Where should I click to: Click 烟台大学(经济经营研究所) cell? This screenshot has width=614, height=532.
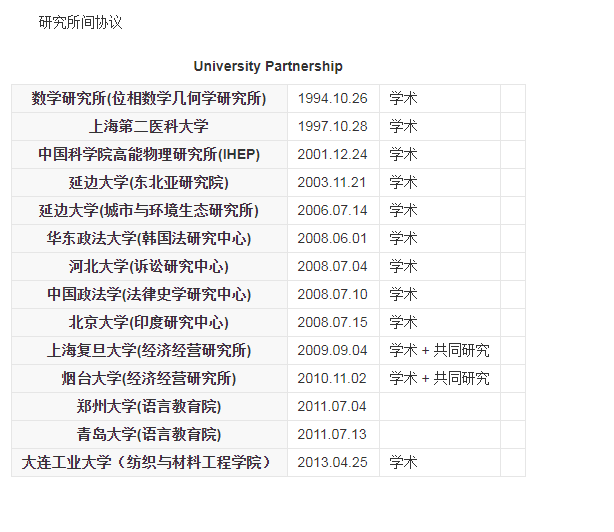coord(149,379)
